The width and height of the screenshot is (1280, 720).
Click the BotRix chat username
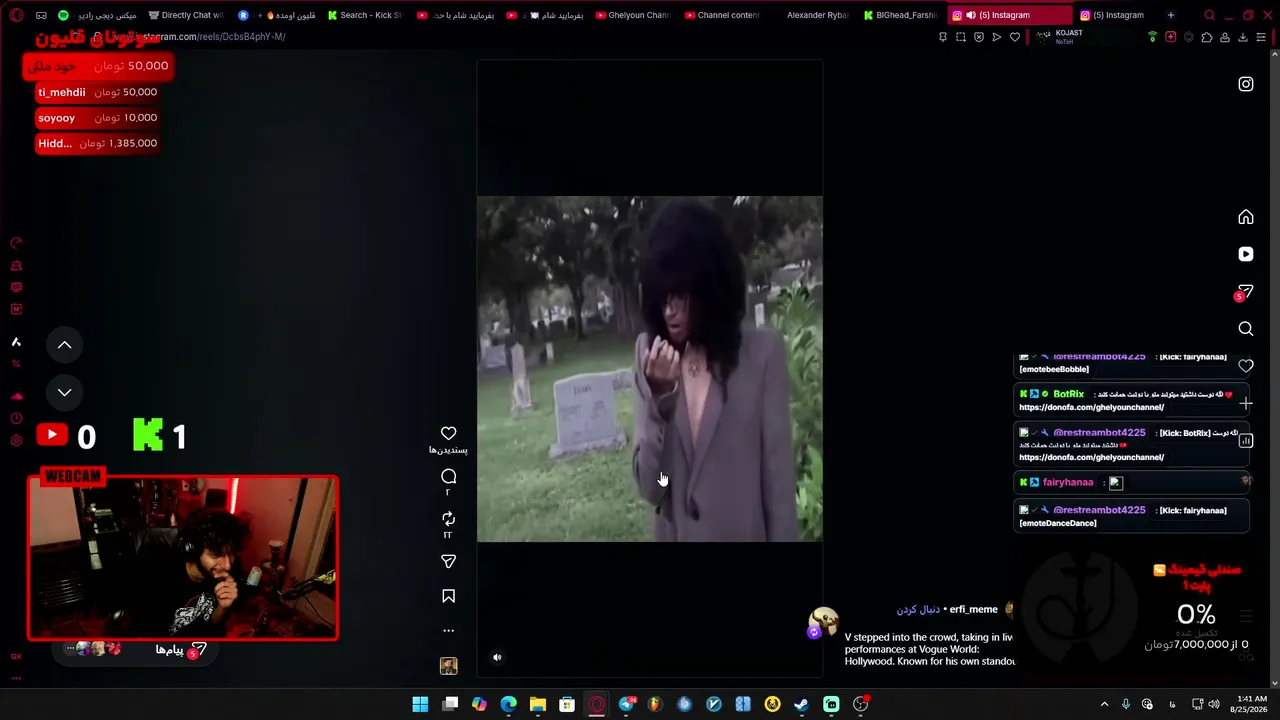1068,394
